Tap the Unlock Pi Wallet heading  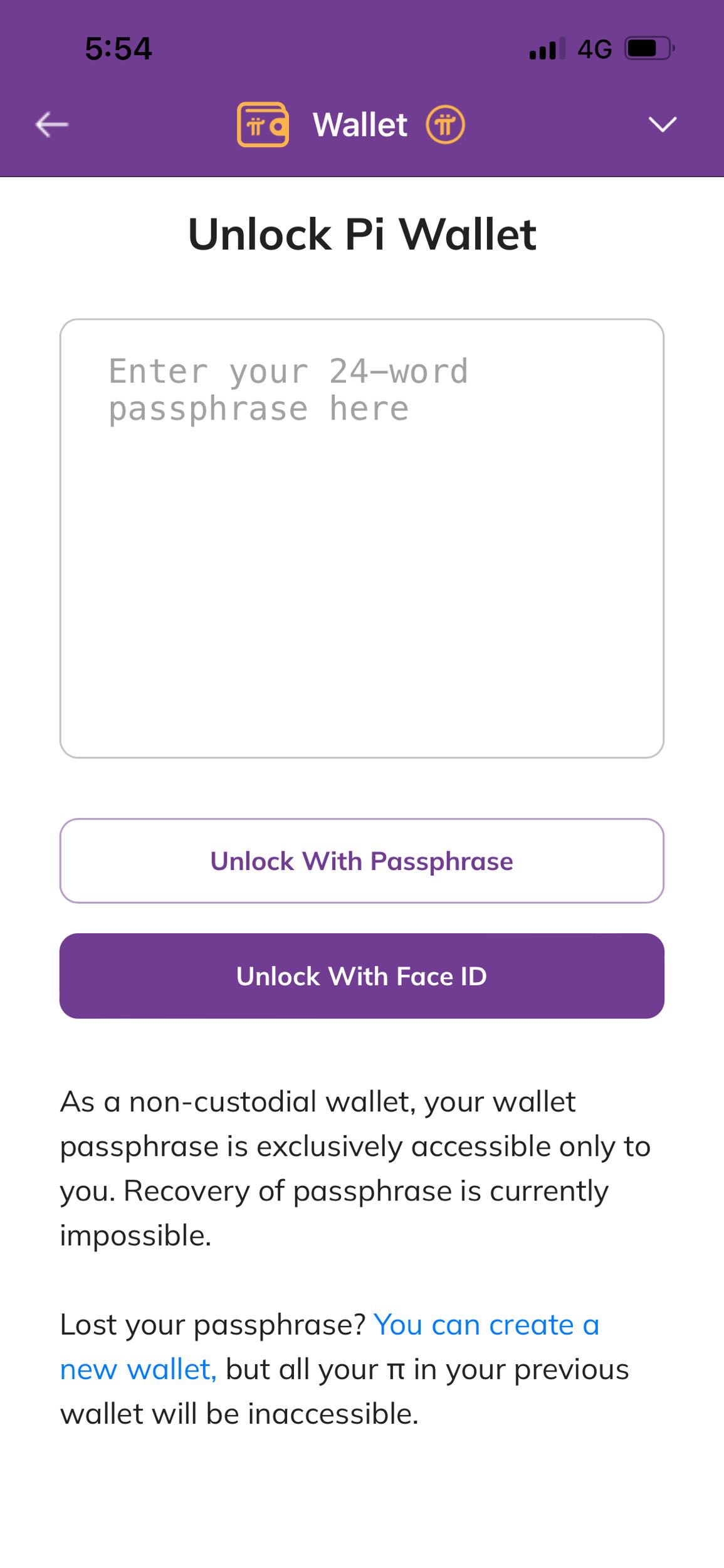[x=362, y=234]
